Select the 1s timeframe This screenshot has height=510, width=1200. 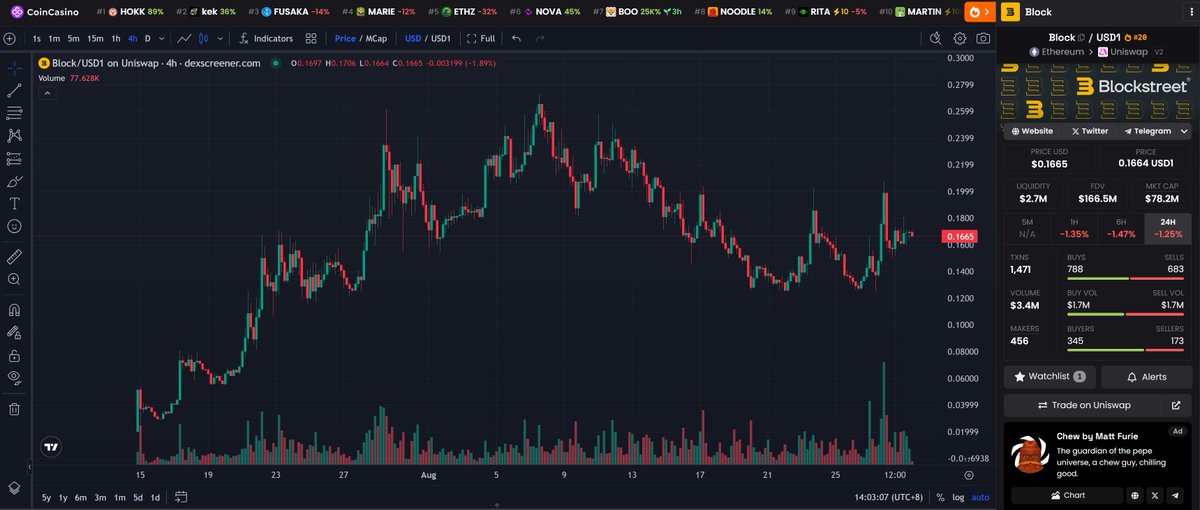(37, 38)
